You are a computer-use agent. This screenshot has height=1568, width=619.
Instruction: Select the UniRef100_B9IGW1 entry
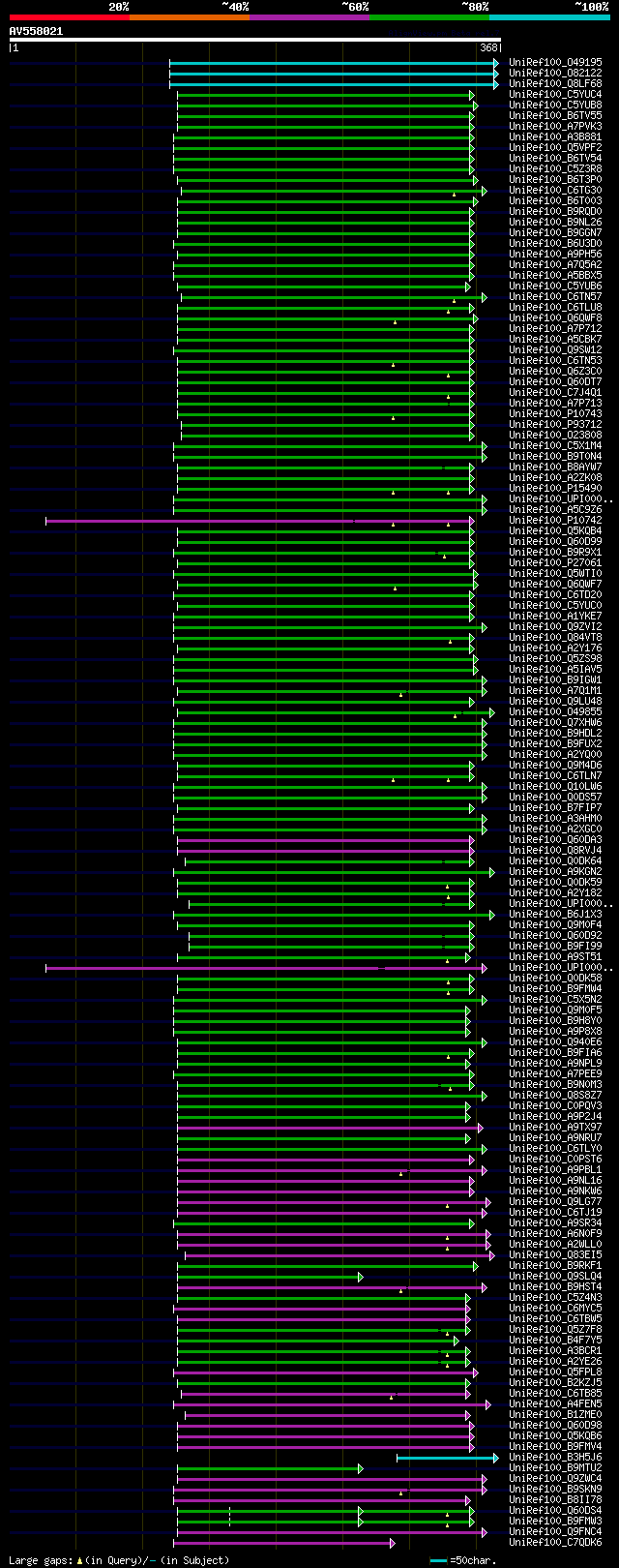pos(555,680)
